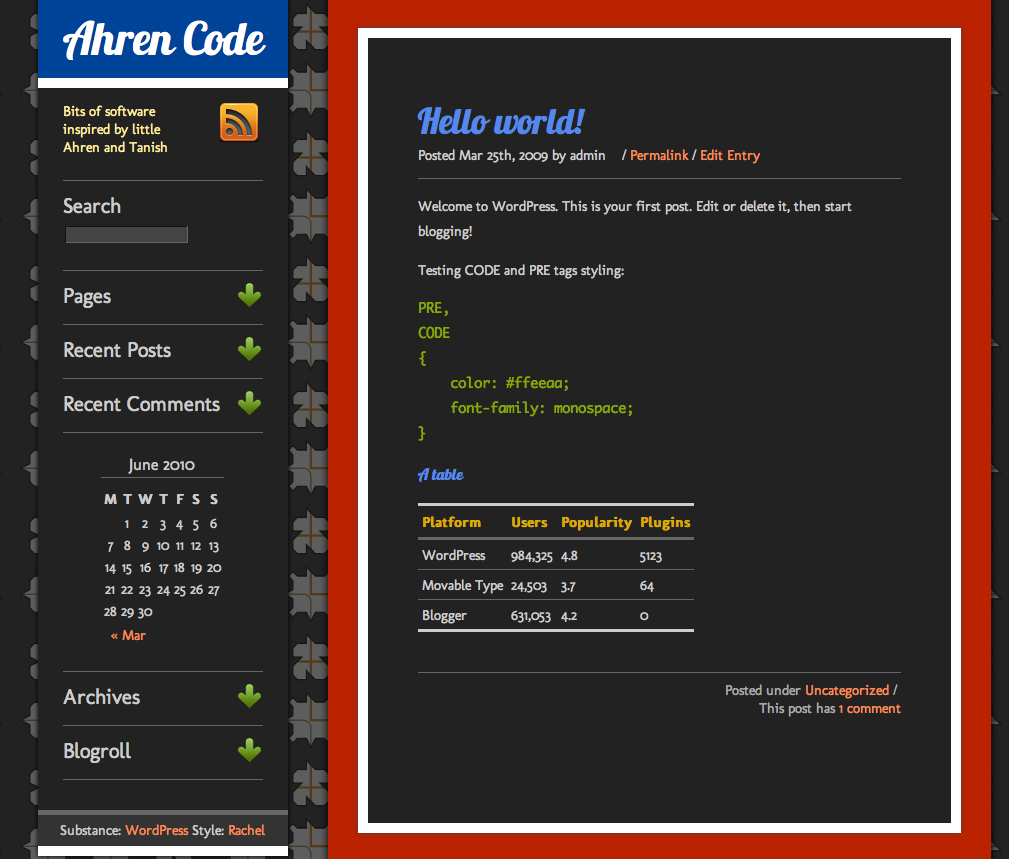Select June 1 on the calendar

coord(126,523)
